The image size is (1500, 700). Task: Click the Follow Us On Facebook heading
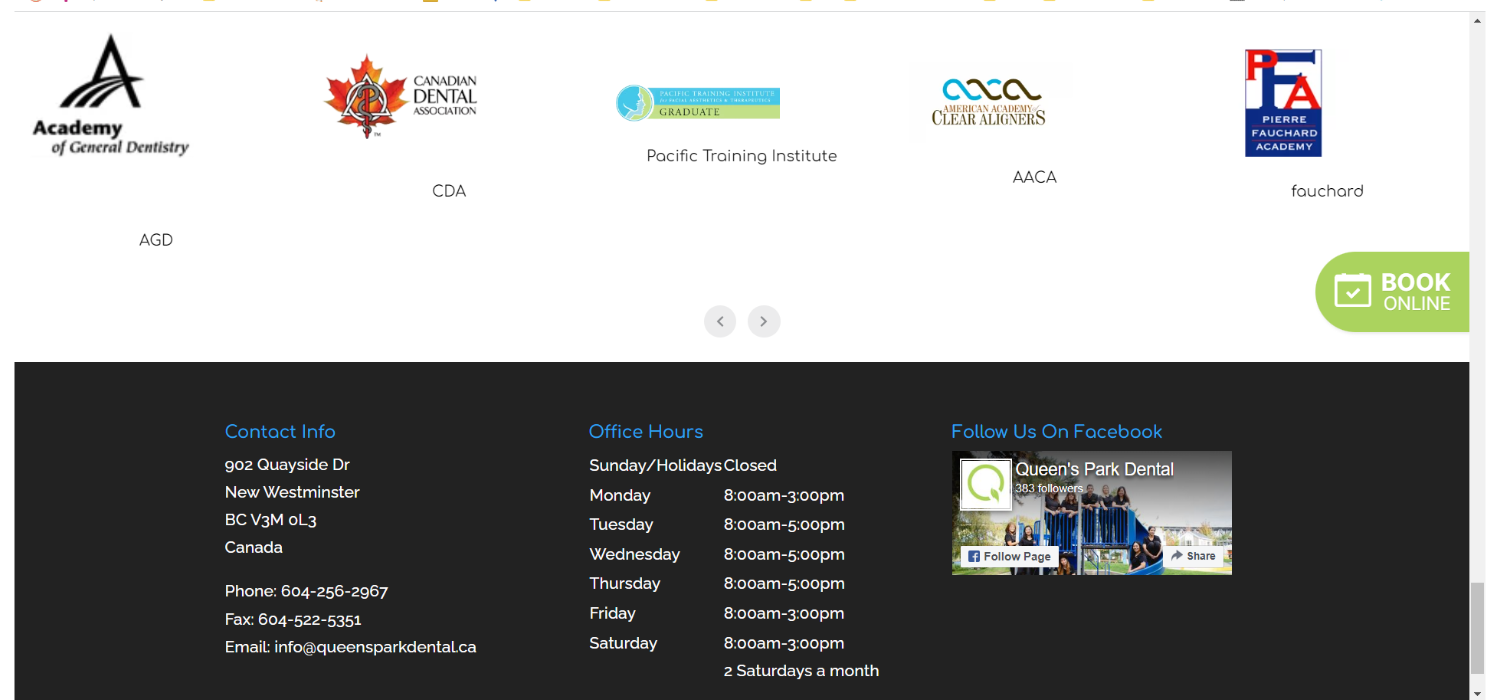(1057, 432)
